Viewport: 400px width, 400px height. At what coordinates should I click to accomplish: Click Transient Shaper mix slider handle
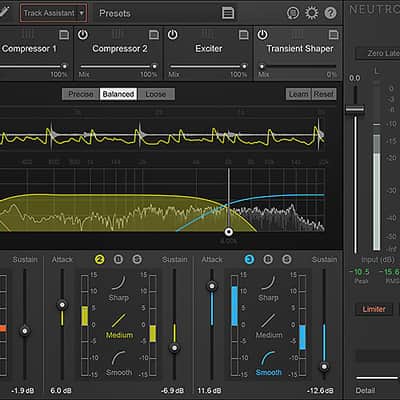[x=262, y=66]
